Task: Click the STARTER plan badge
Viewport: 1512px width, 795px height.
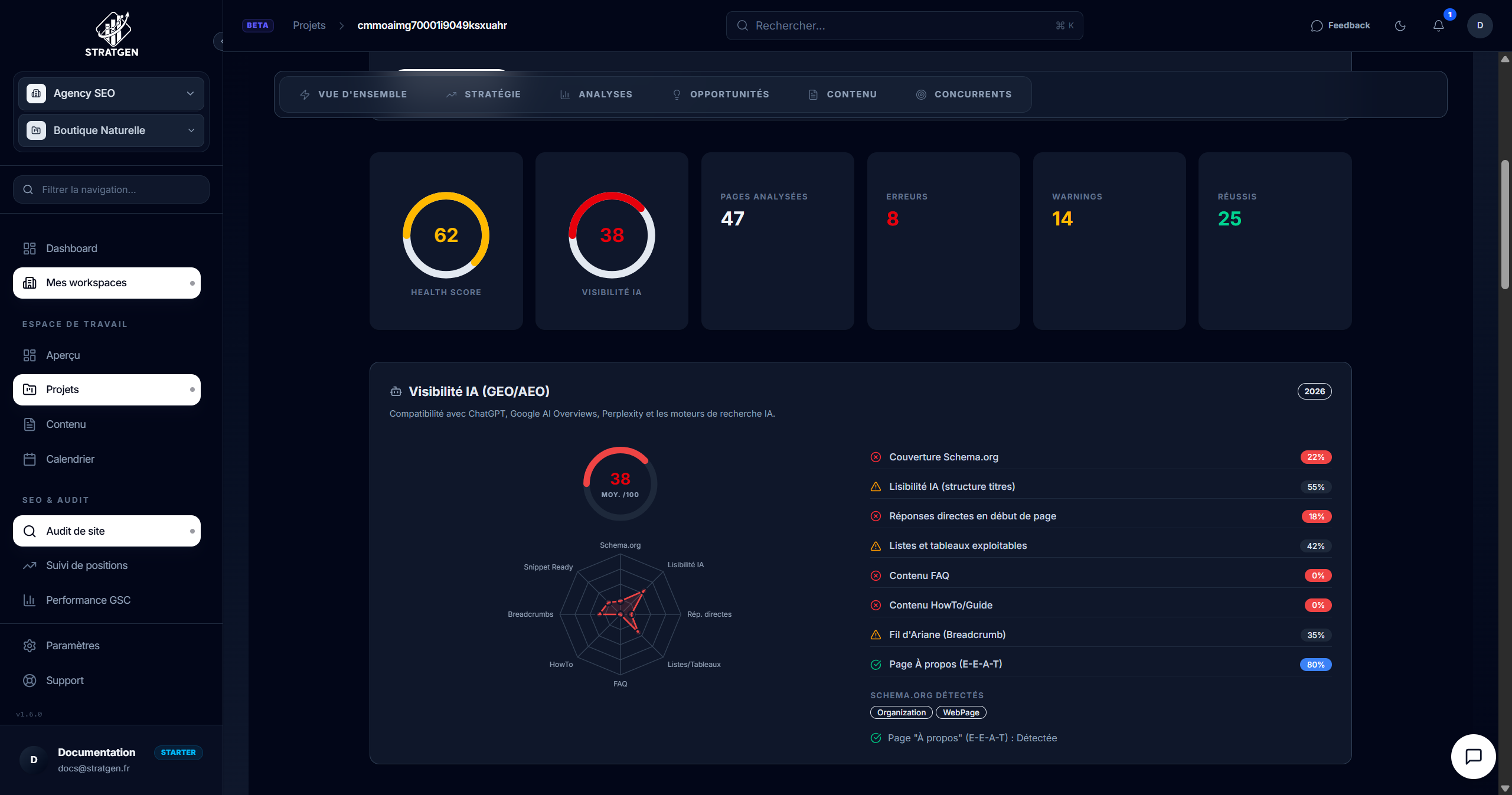Action: tap(178, 753)
